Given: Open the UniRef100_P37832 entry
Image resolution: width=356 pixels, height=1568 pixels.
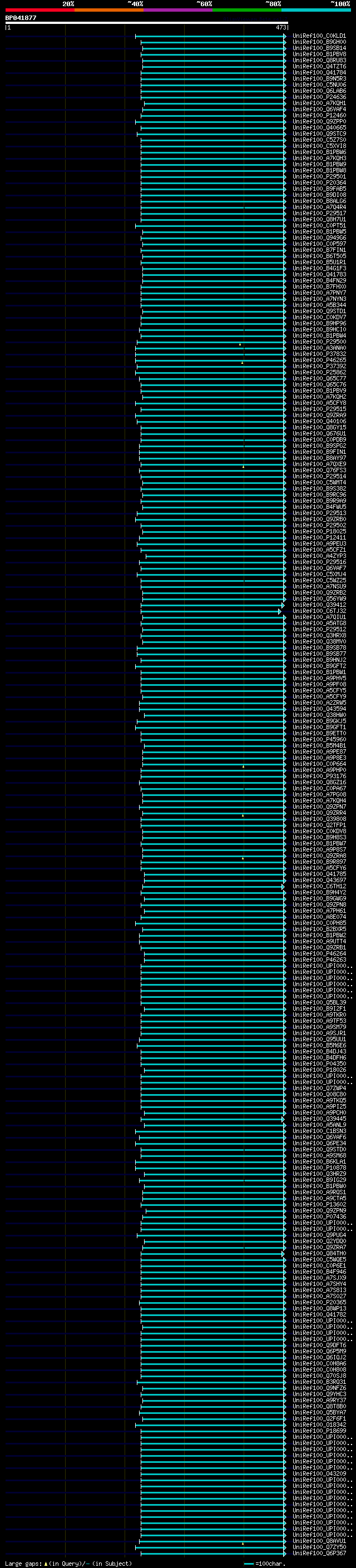Looking at the screenshot, I should tap(319, 354).
